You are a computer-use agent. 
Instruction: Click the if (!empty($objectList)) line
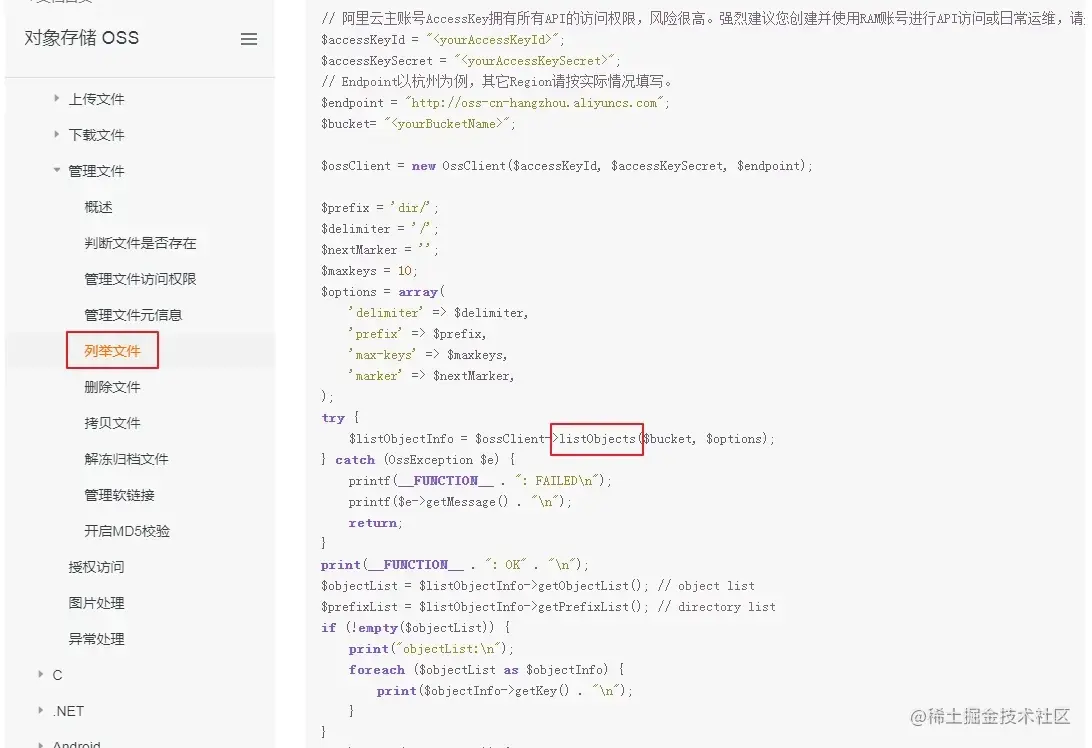416,628
